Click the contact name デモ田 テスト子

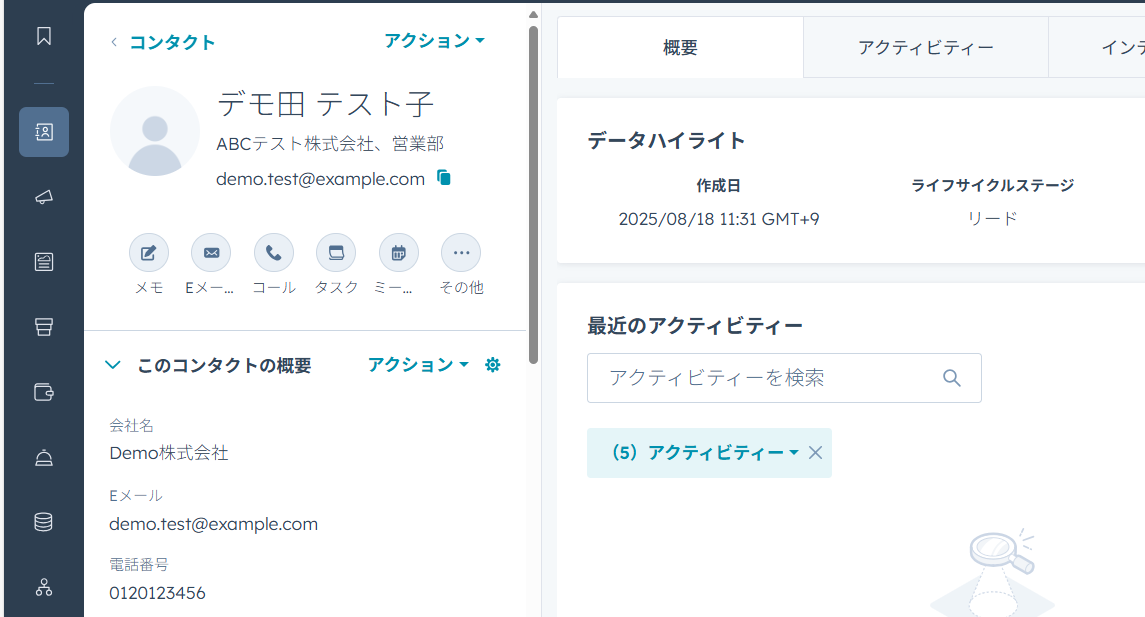[x=326, y=104]
